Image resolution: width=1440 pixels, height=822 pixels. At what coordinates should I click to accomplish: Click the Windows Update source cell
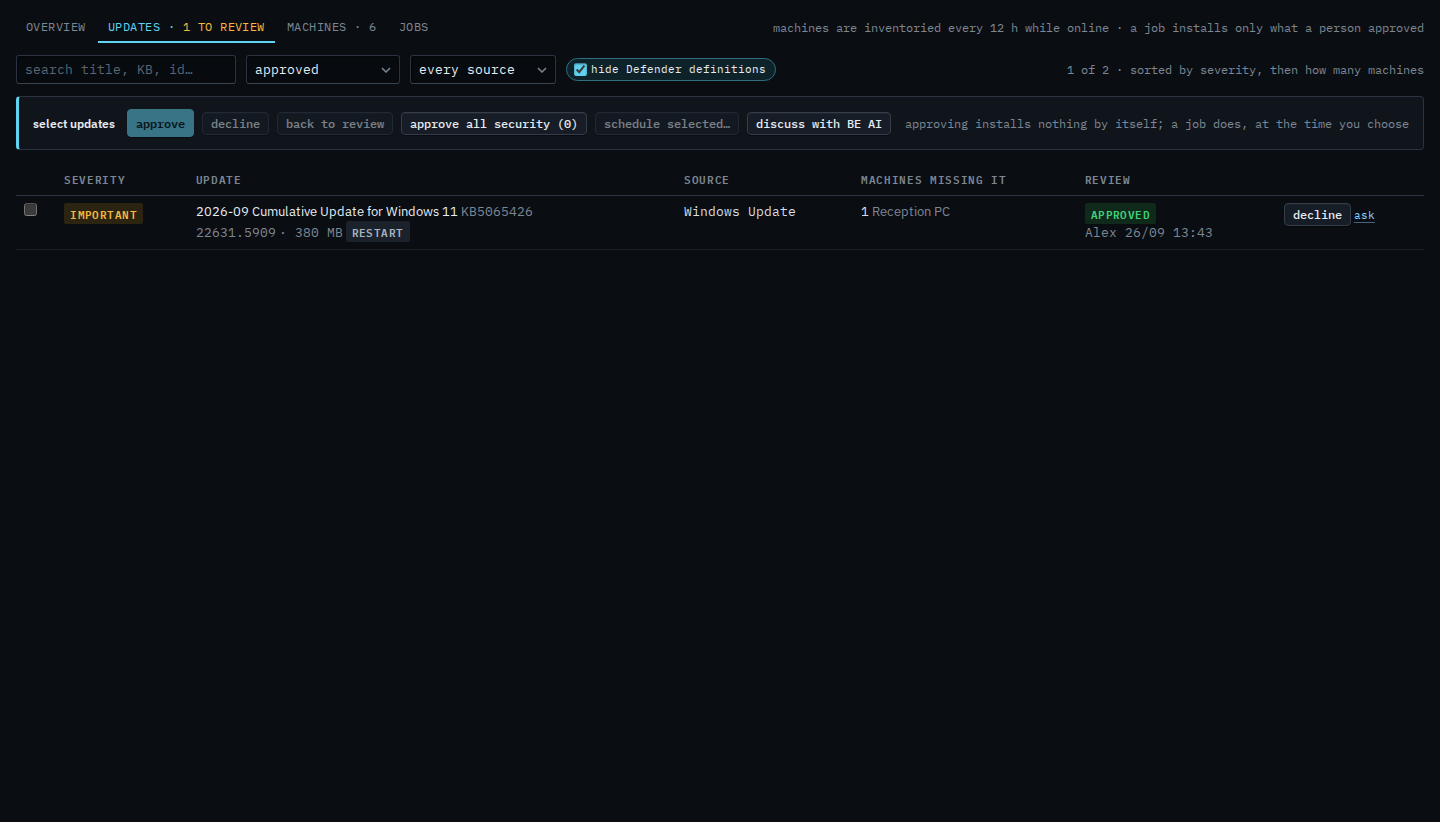[x=740, y=211]
